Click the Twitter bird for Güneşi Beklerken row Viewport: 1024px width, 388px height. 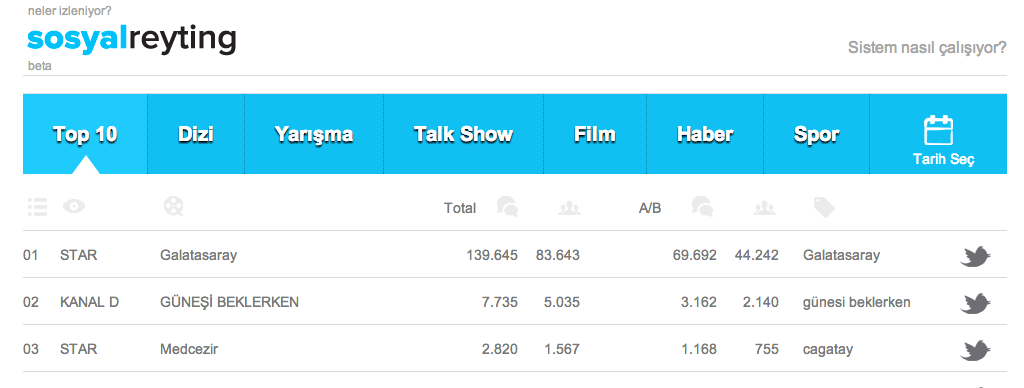pos(976,303)
